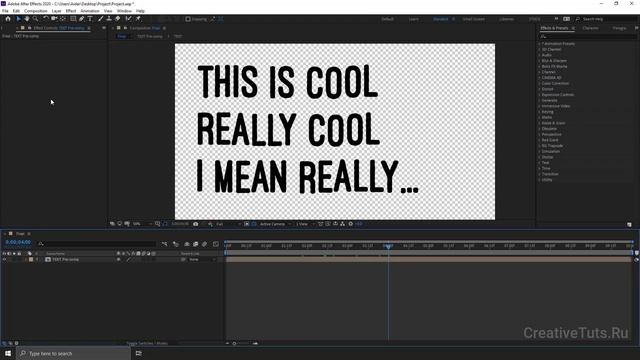Toggle Hide Shy Layers switch in timeline
The height and width of the screenshot is (360, 640).
click(x=187, y=244)
